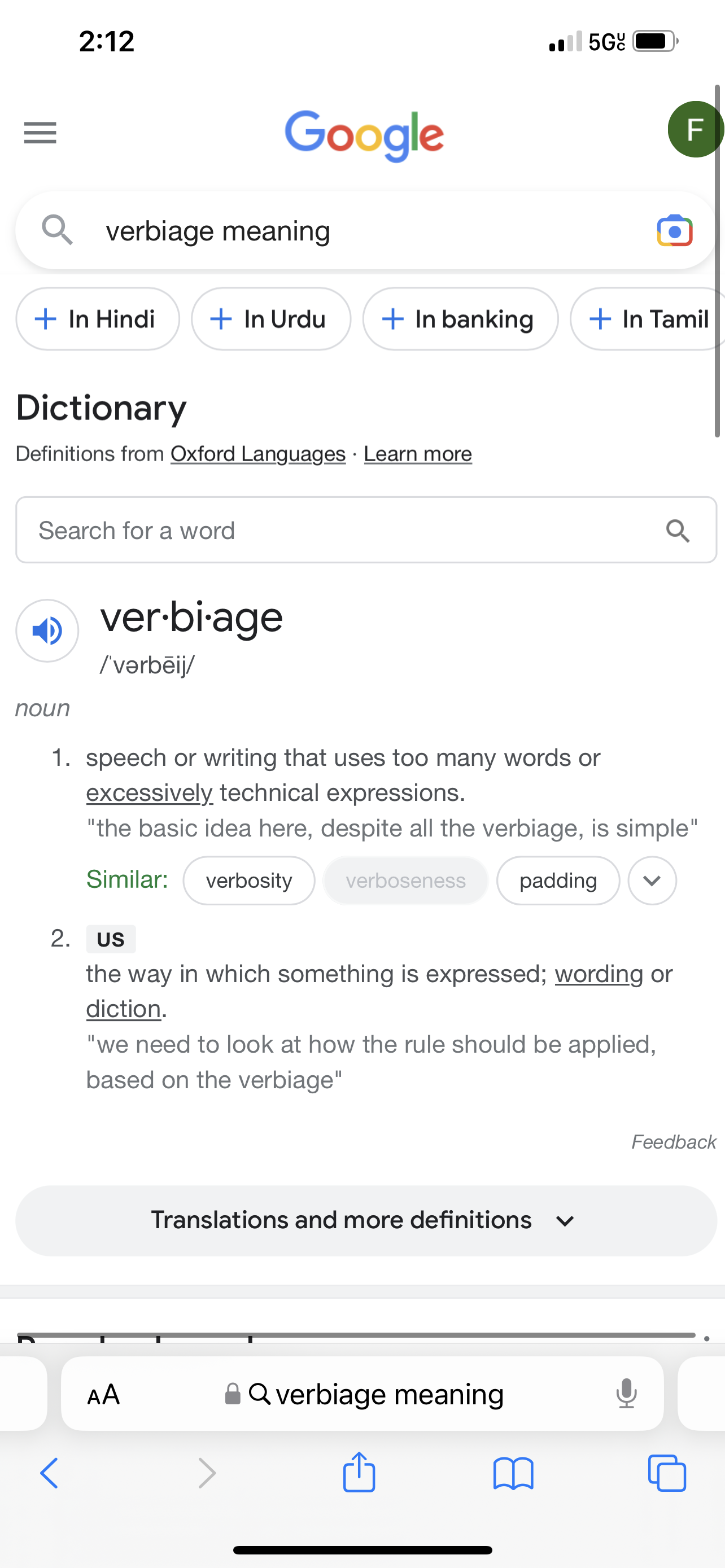Open the green F account avatar

pyautogui.click(x=695, y=130)
